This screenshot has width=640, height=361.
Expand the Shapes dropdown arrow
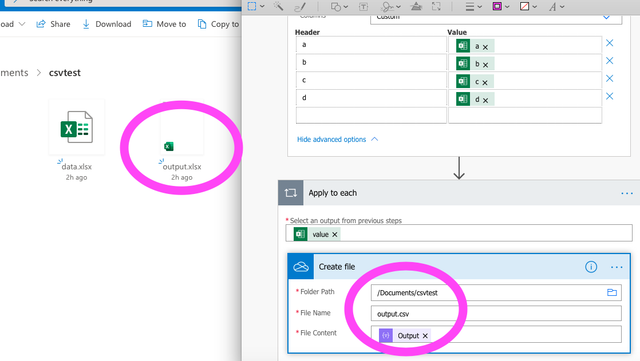pyautogui.click(x=346, y=7)
